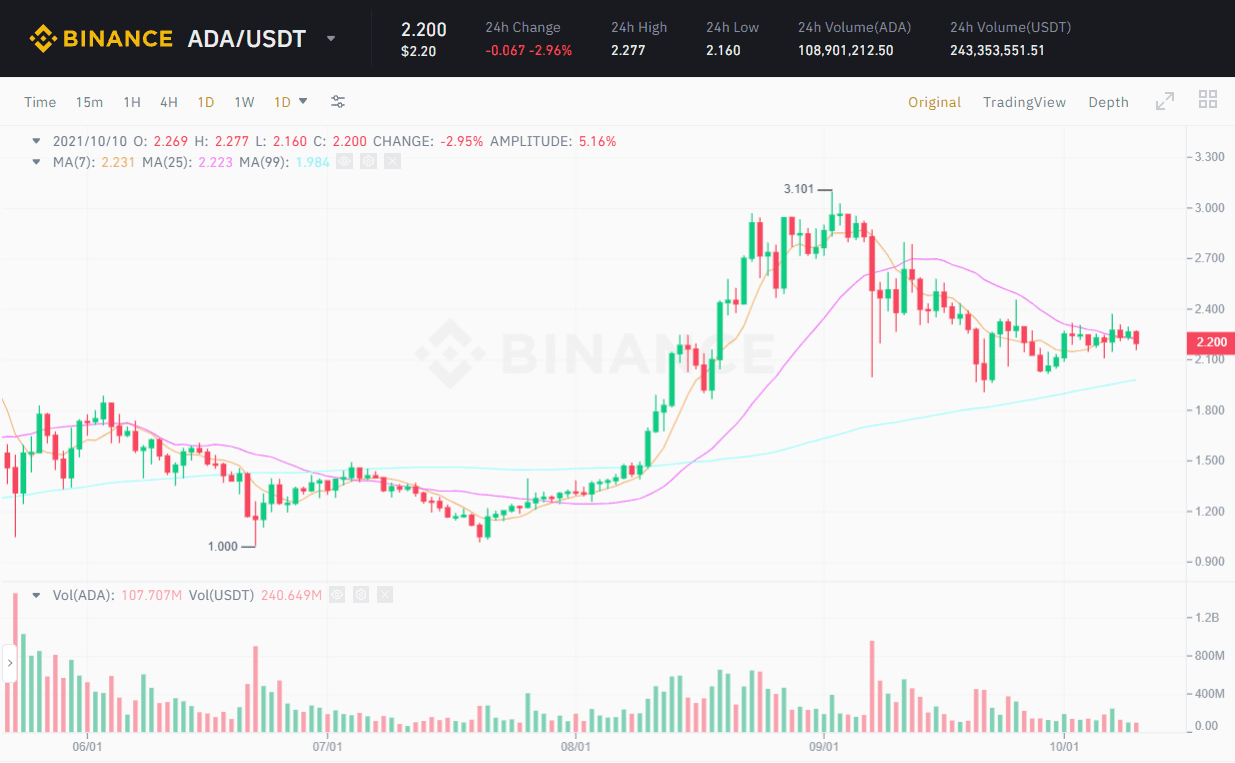1235x763 pixels.
Task: Click the Vol(USDT) value 240.649M
Action: pyautogui.click(x=291, y=595)
